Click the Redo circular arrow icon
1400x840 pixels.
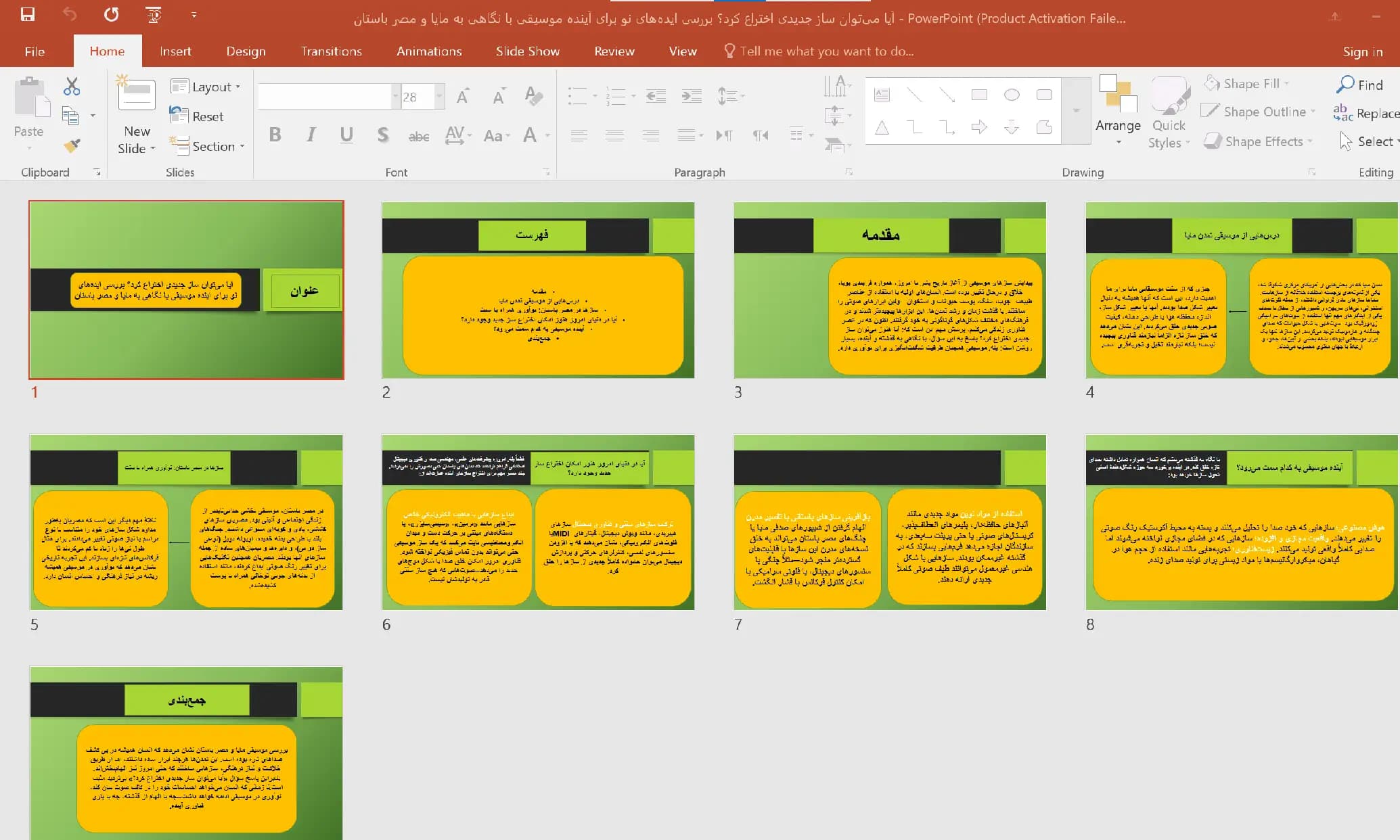[112, 15]
